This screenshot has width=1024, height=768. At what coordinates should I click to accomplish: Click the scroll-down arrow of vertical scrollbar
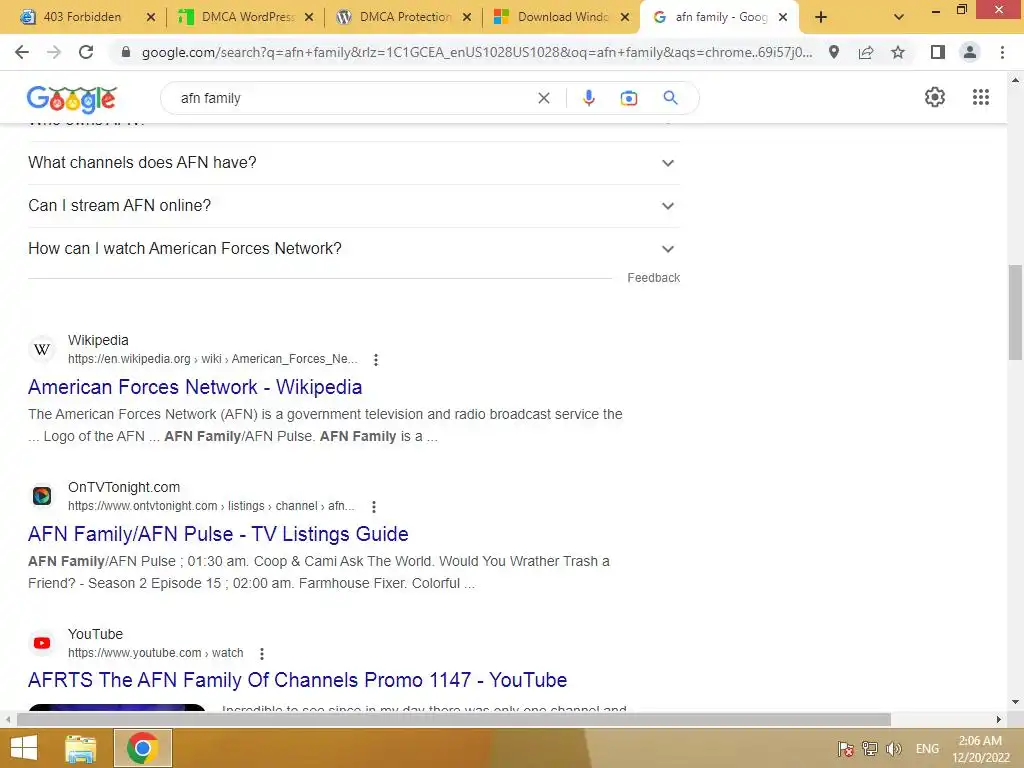(x=1015, y=703)
